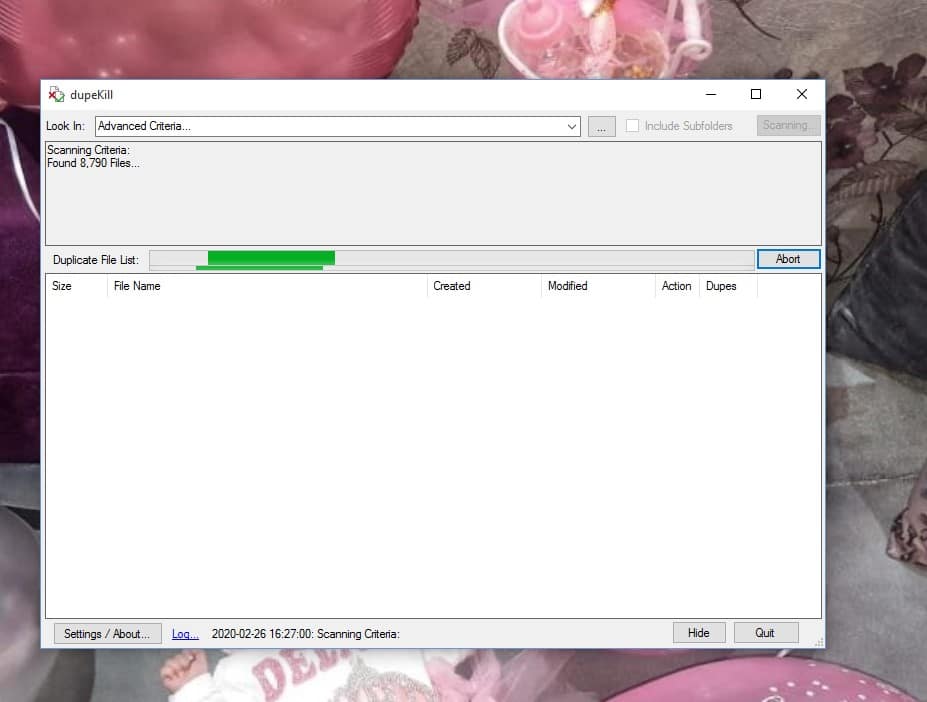Image resolution: width=927 pixels, height=702 pixels.
Task: Sort files by Modified column
Action: [x=567, y=286]
